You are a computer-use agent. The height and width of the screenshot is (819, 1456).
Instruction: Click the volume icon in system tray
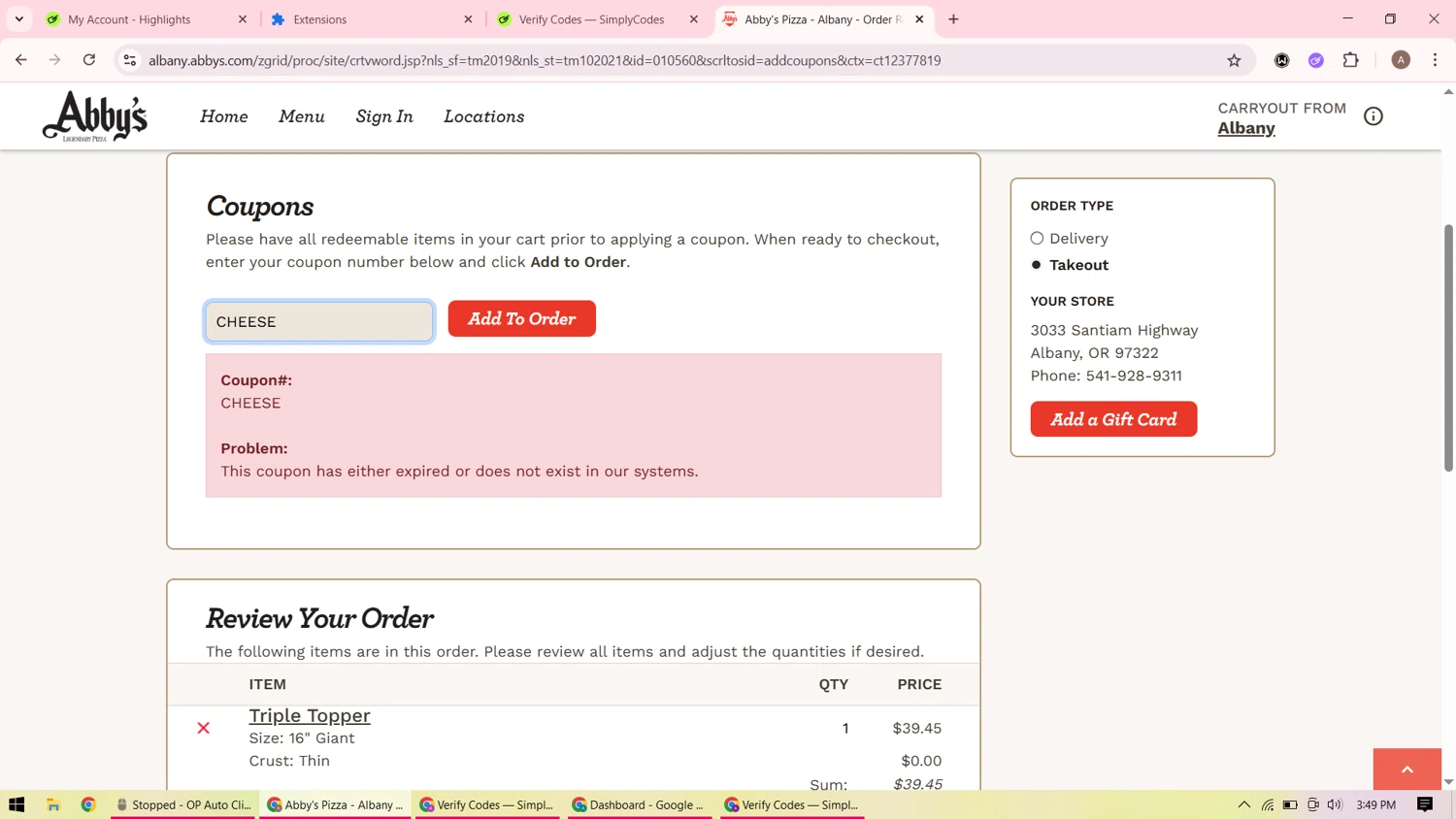(x=1335, y=804)
